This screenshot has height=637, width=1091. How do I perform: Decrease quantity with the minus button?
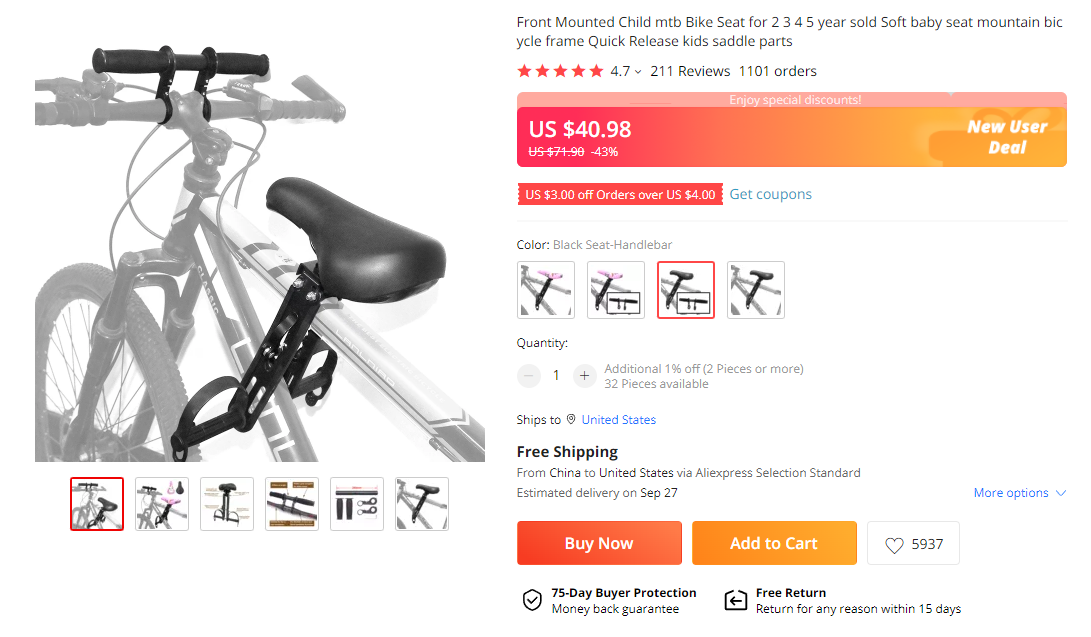[529, 376]
